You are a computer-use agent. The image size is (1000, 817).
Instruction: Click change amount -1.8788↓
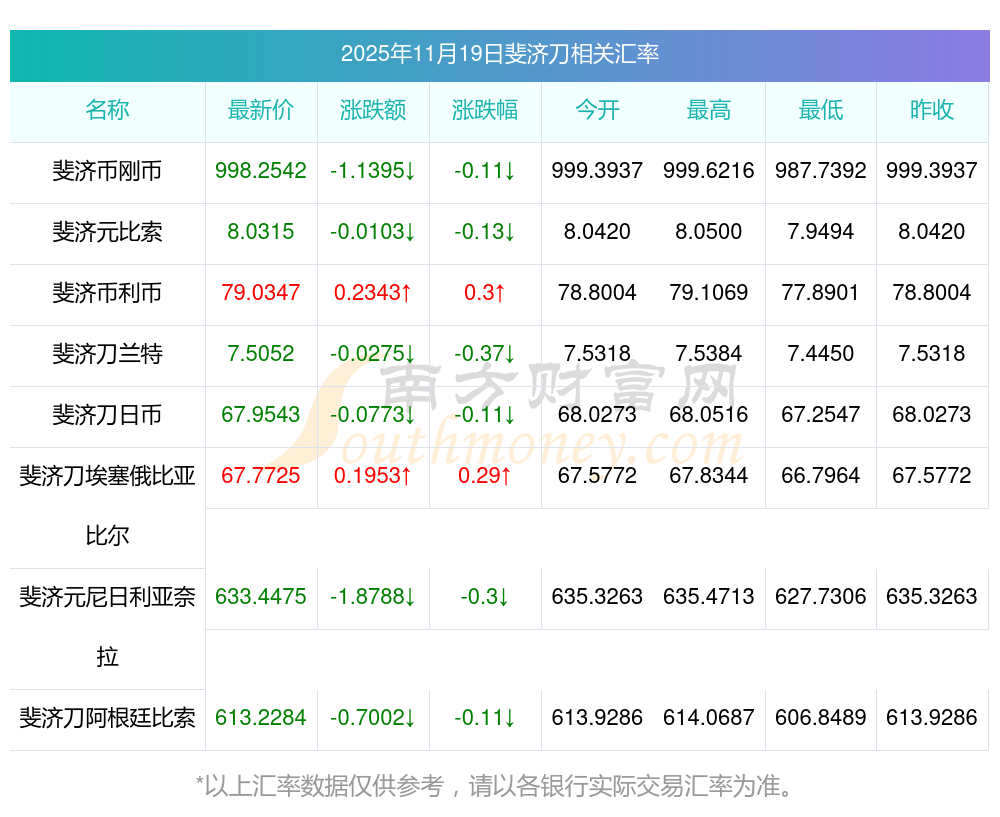[x=373, y=597]
